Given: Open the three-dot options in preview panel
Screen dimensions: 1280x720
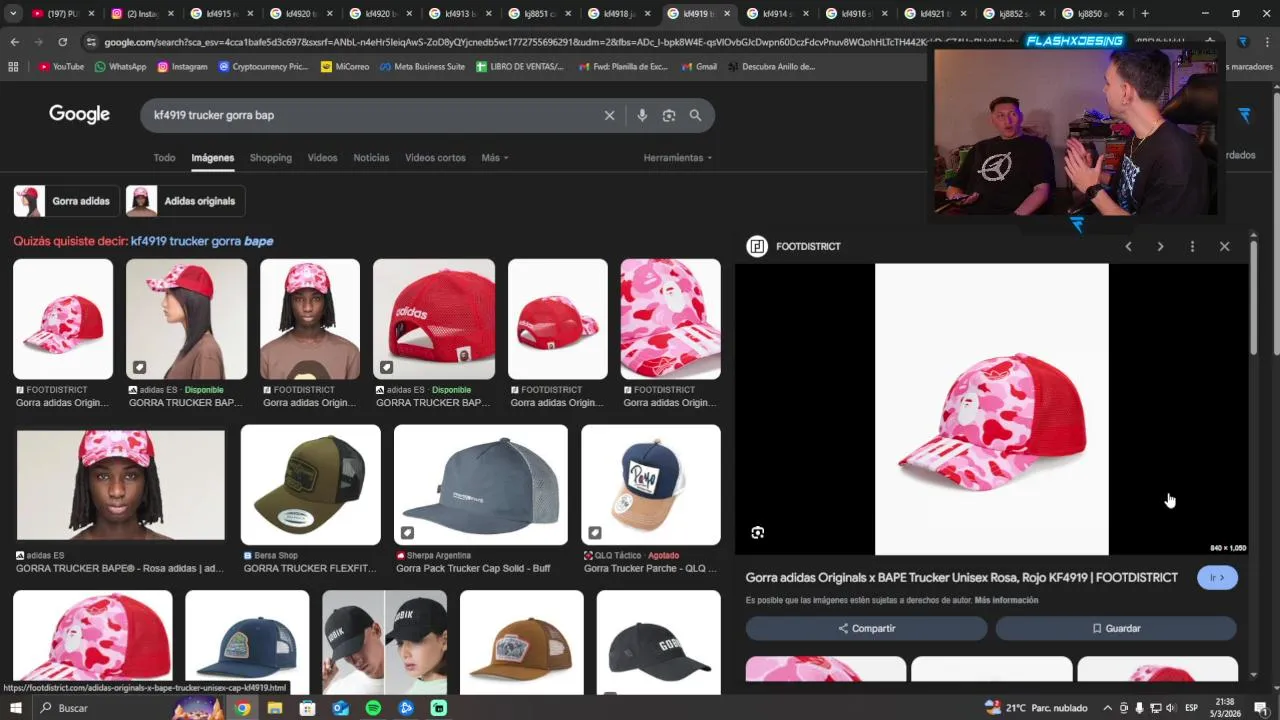Looking at the screenshot, I should pos(1192,246).
